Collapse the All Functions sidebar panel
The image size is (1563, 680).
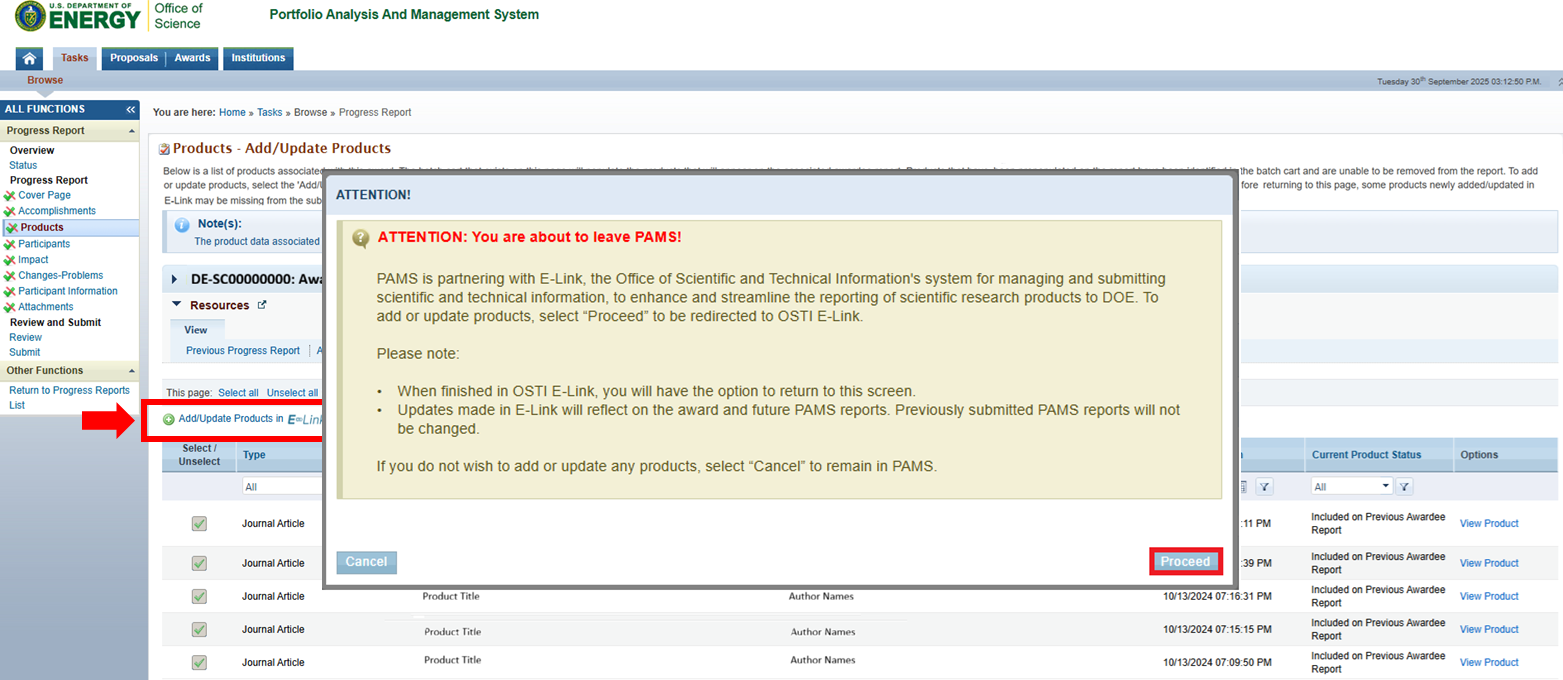[x=131, y=109]
